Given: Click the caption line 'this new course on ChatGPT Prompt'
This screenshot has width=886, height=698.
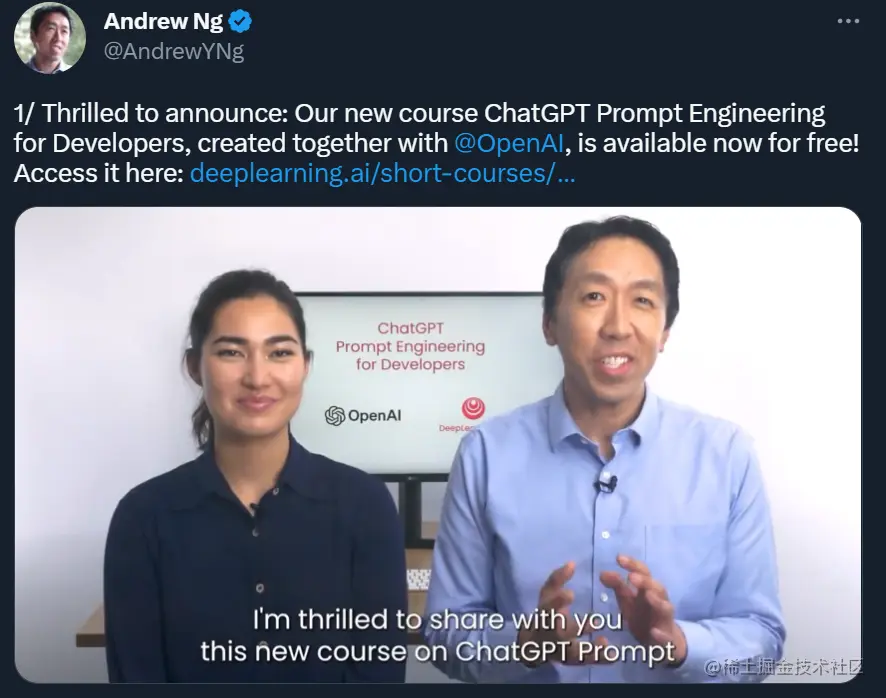Looking at the screenshot, I should (x=438, y=651).
